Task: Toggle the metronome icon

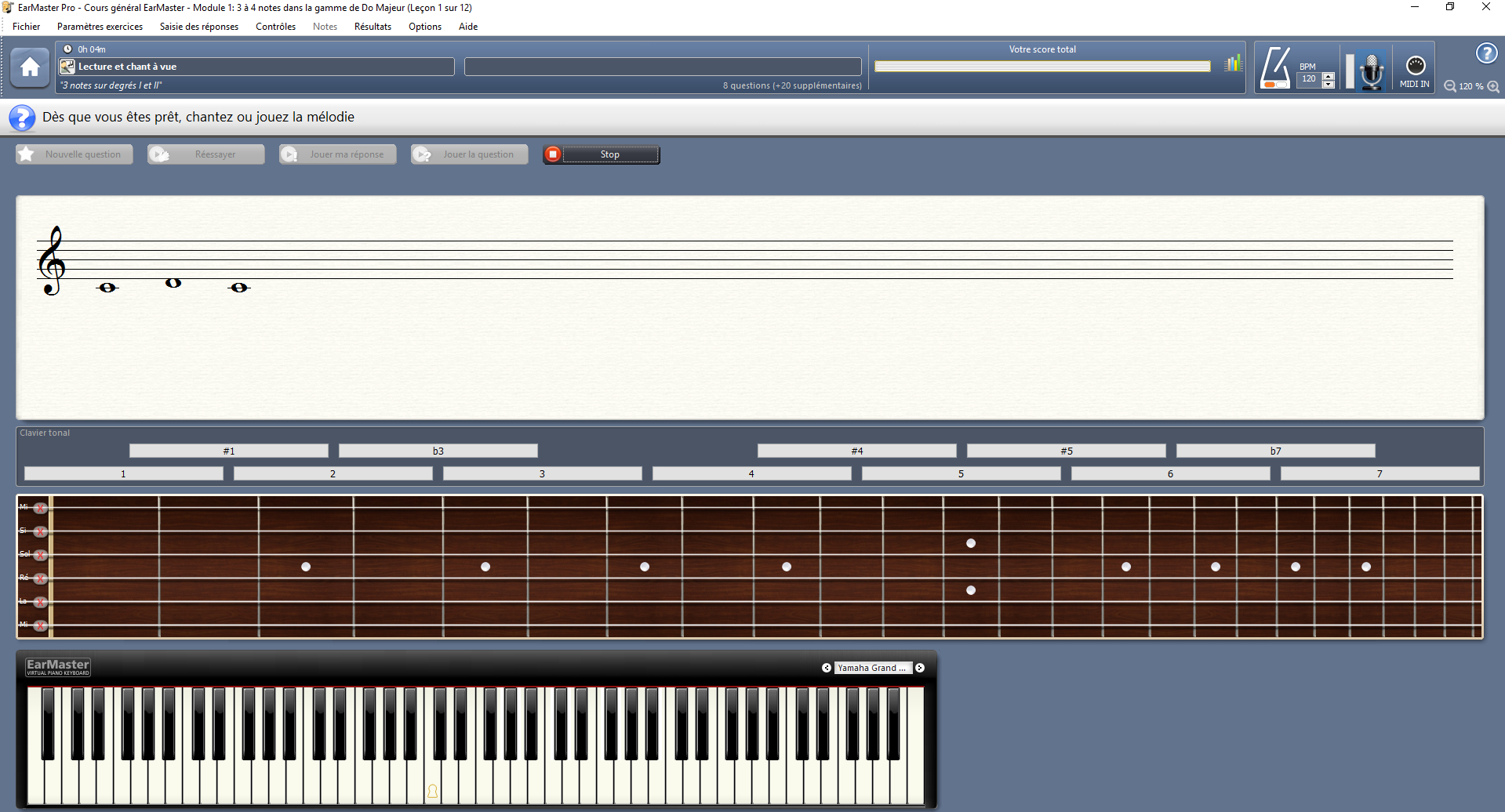Action: (1275, 68)
